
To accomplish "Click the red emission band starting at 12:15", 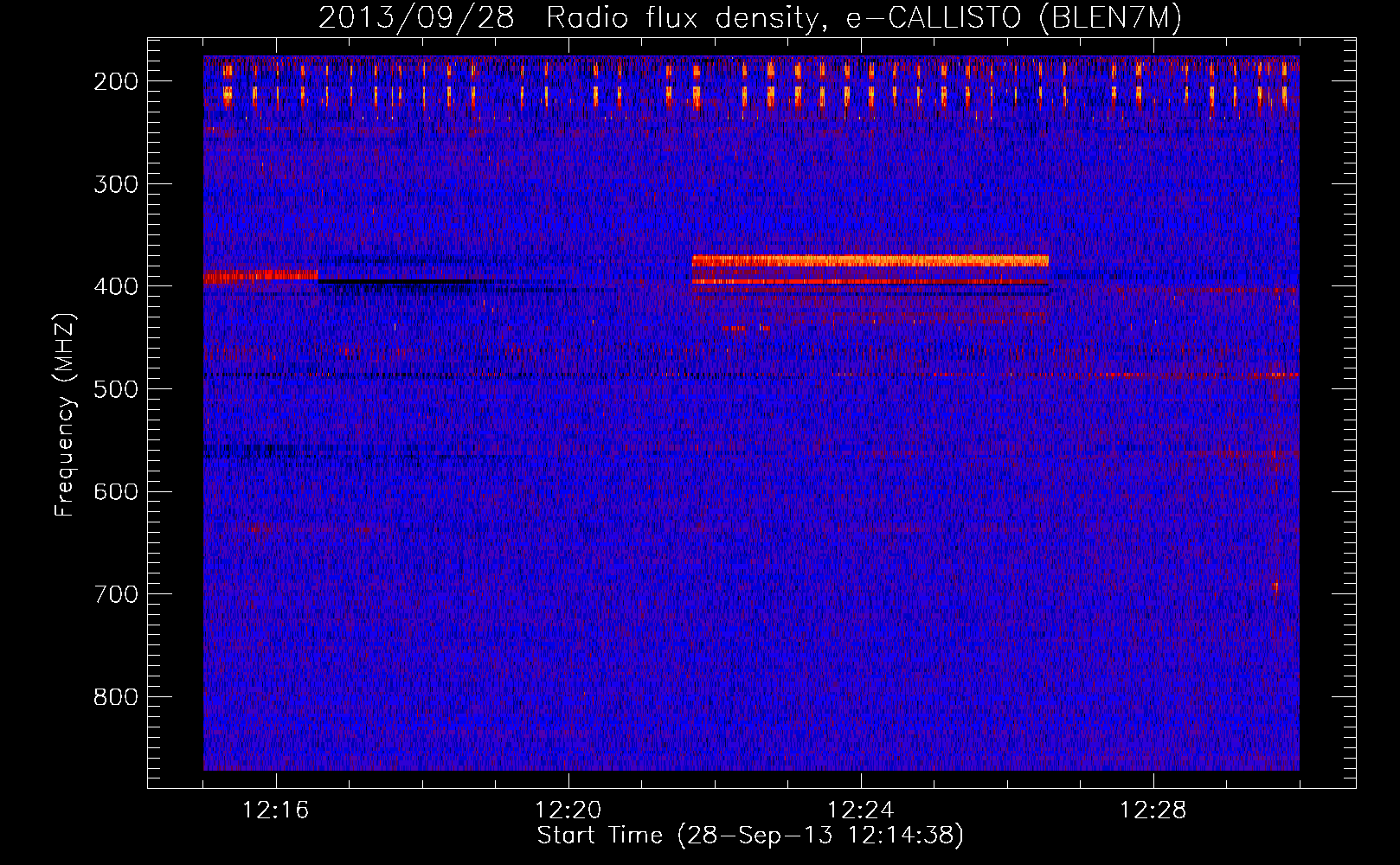I will coord(260,276).
